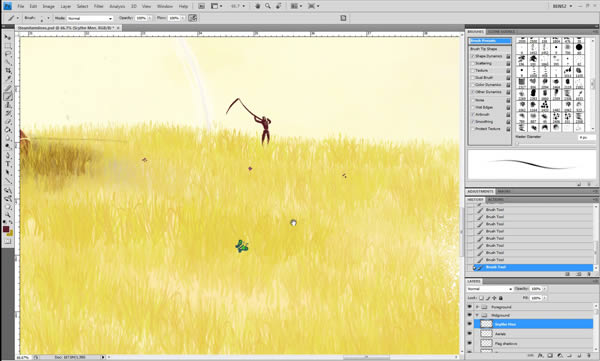
Task: Open the workspace switcher dropdown
Action: point(562,6)
